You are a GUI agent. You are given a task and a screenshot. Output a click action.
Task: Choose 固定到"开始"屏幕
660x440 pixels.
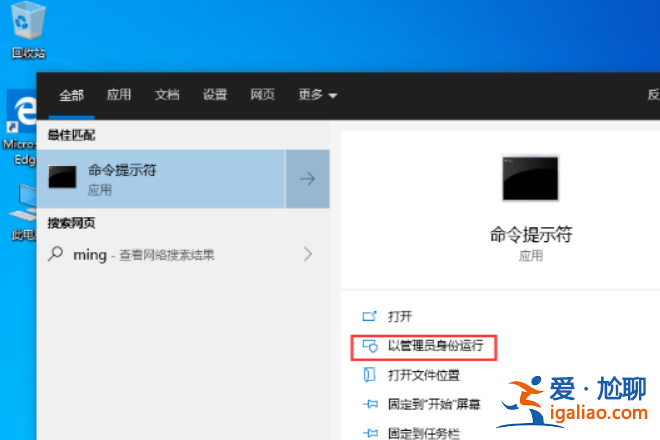point(434,405)
